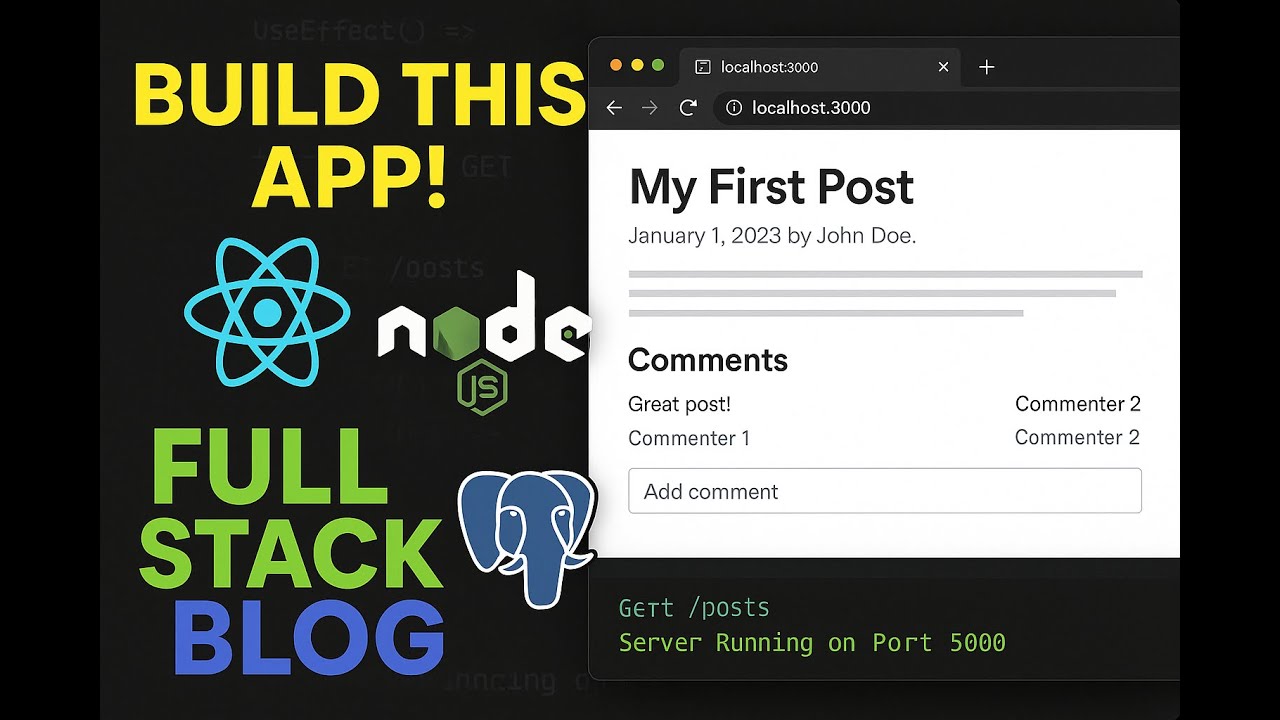
Task: Click the page icon on the localhost:3000 tab
Action: pyautogui.click(x=703, y=67)
